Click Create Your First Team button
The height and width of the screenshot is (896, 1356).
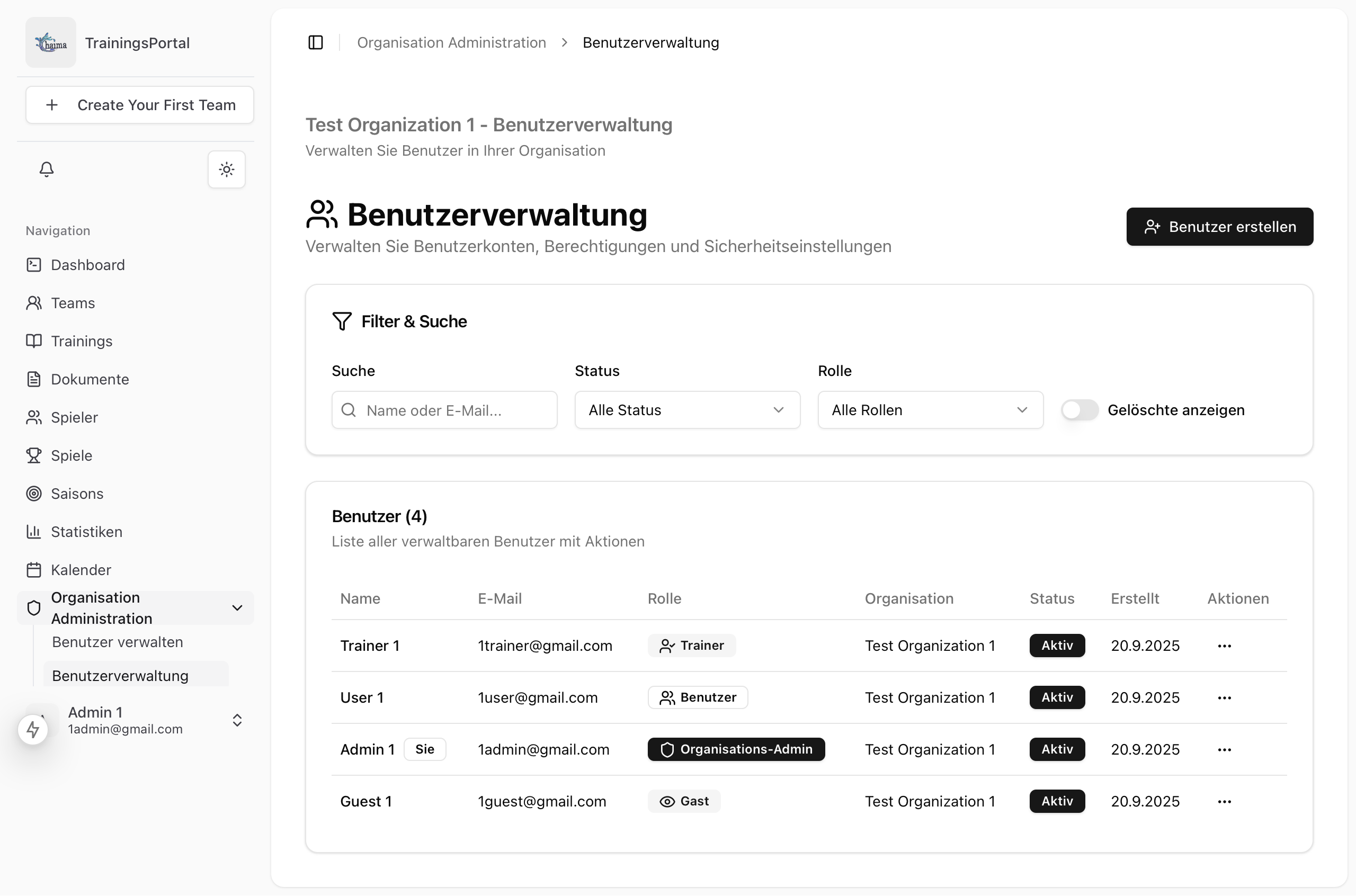(x=139, y=104)
